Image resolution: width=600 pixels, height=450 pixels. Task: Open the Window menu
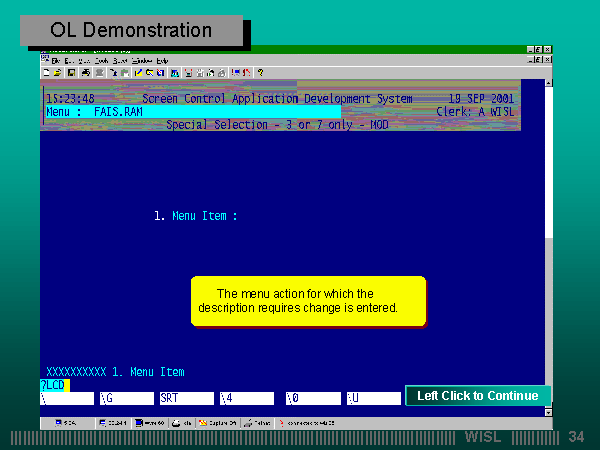point(141,61)
